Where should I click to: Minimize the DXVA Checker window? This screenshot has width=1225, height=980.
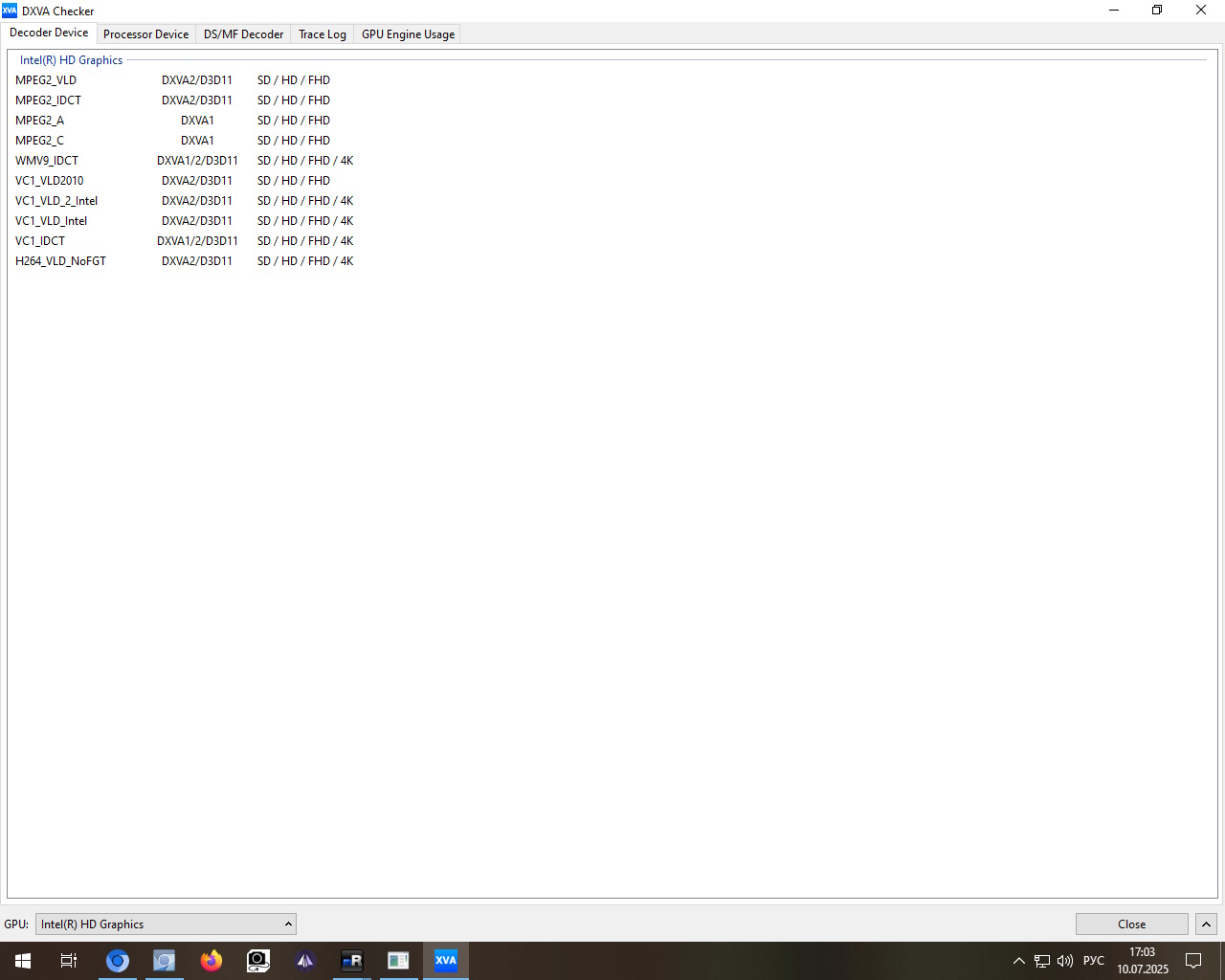click(1114, 11)
